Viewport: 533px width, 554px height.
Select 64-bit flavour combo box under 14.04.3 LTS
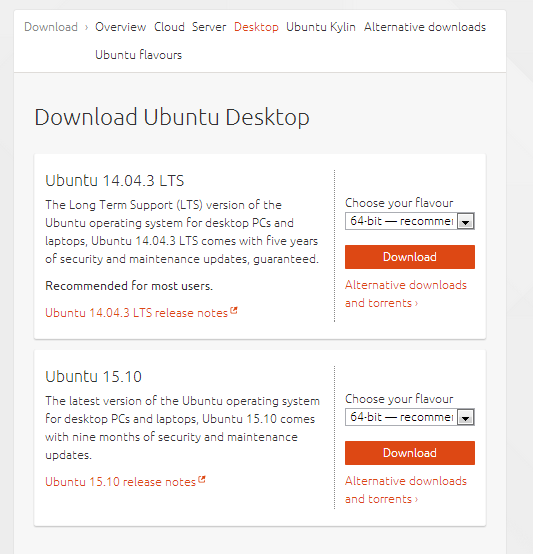click(x=410, y=221)
